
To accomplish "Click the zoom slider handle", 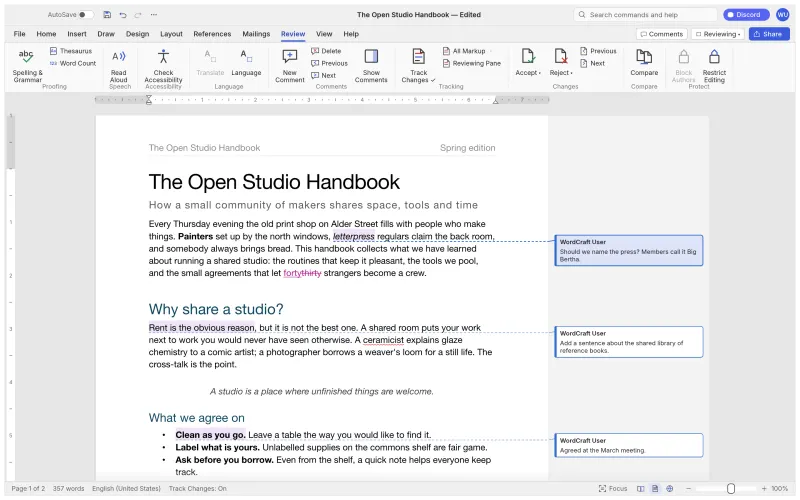I will 731,489.
